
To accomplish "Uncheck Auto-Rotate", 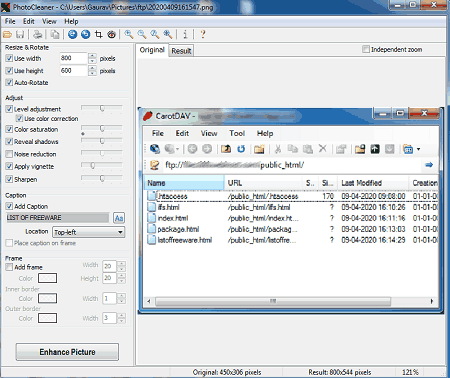I will [9, 82].
